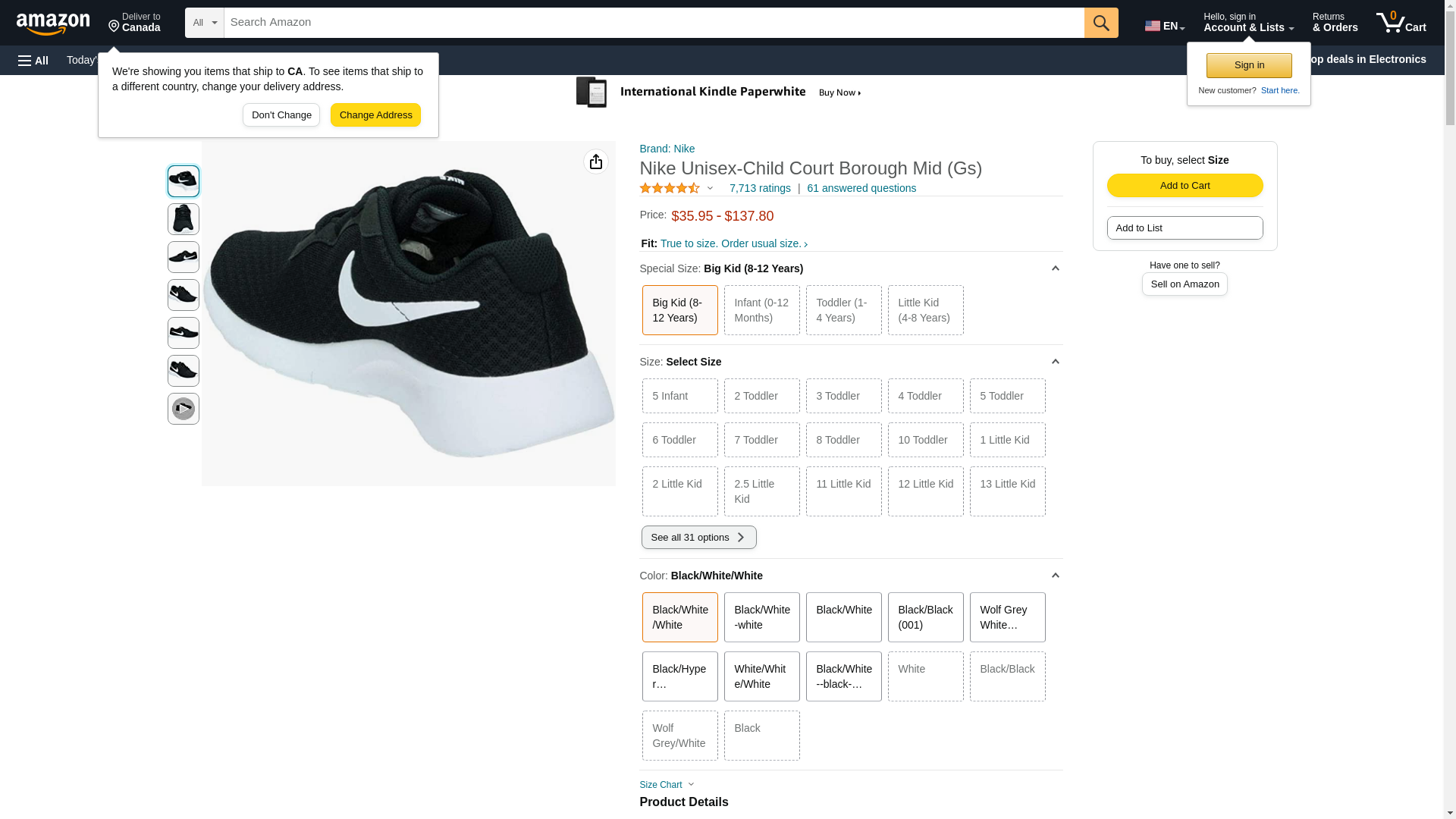Pick the Wolf Grey White color swatch
Screen dimensions: 1456x819
(x=1007, y=617)
